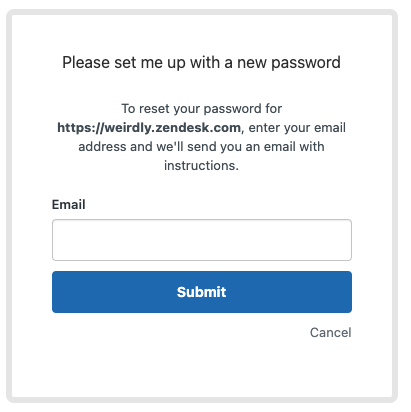Click the blue Submit button
This screenshot has width=411, height=412.
[x=202, y=292]
